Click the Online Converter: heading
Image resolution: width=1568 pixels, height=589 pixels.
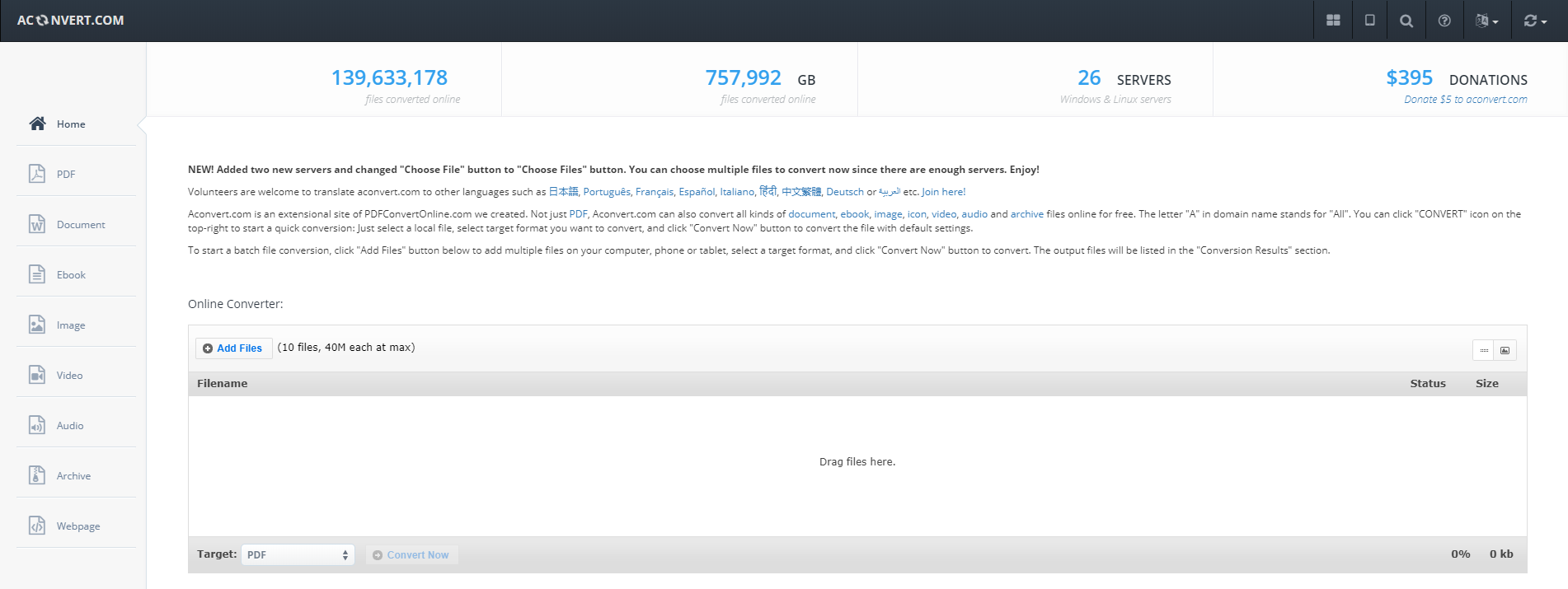coord(236,304)
